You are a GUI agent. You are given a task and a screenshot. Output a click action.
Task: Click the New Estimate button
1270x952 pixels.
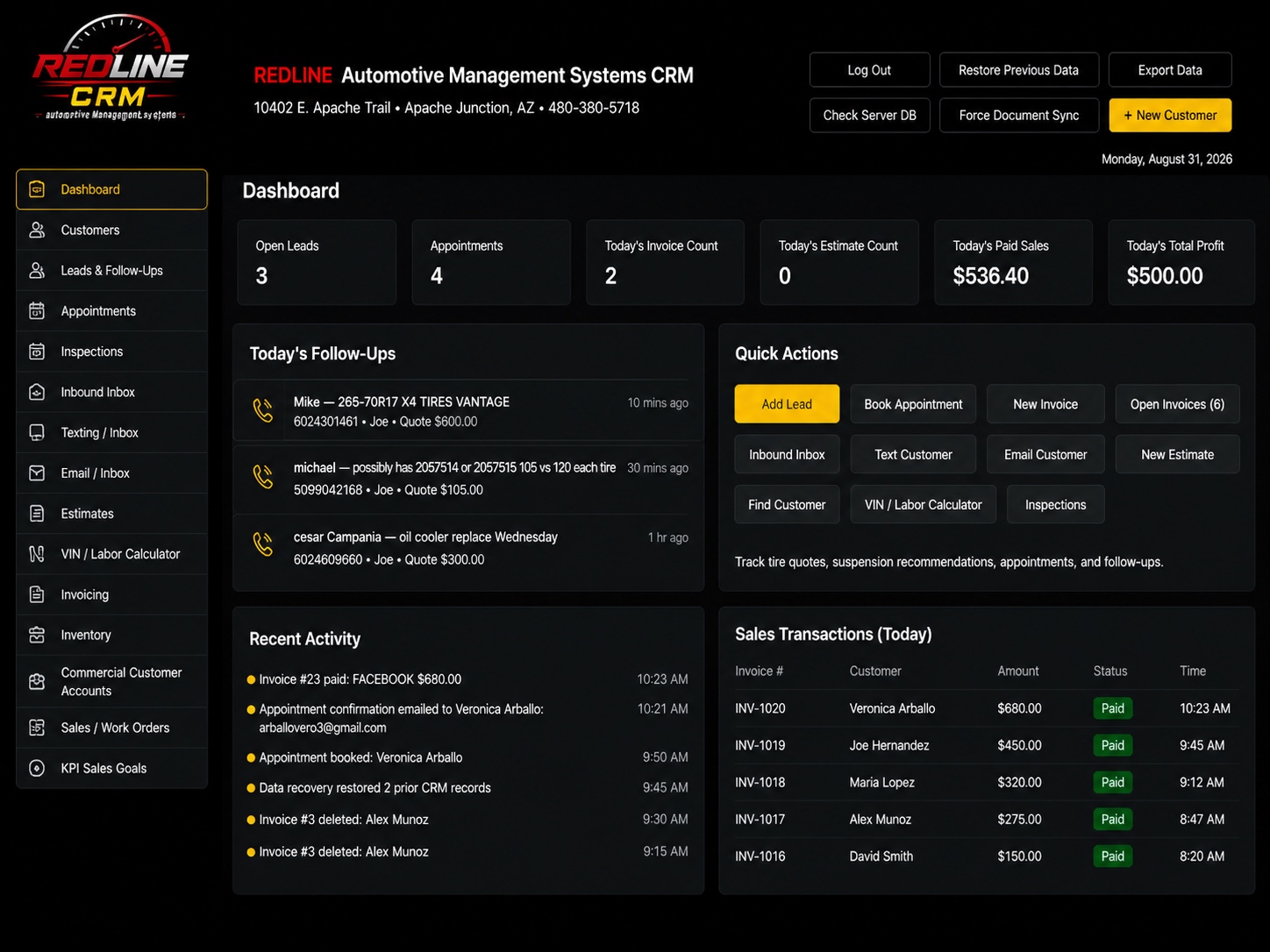tap(1177, 454)
